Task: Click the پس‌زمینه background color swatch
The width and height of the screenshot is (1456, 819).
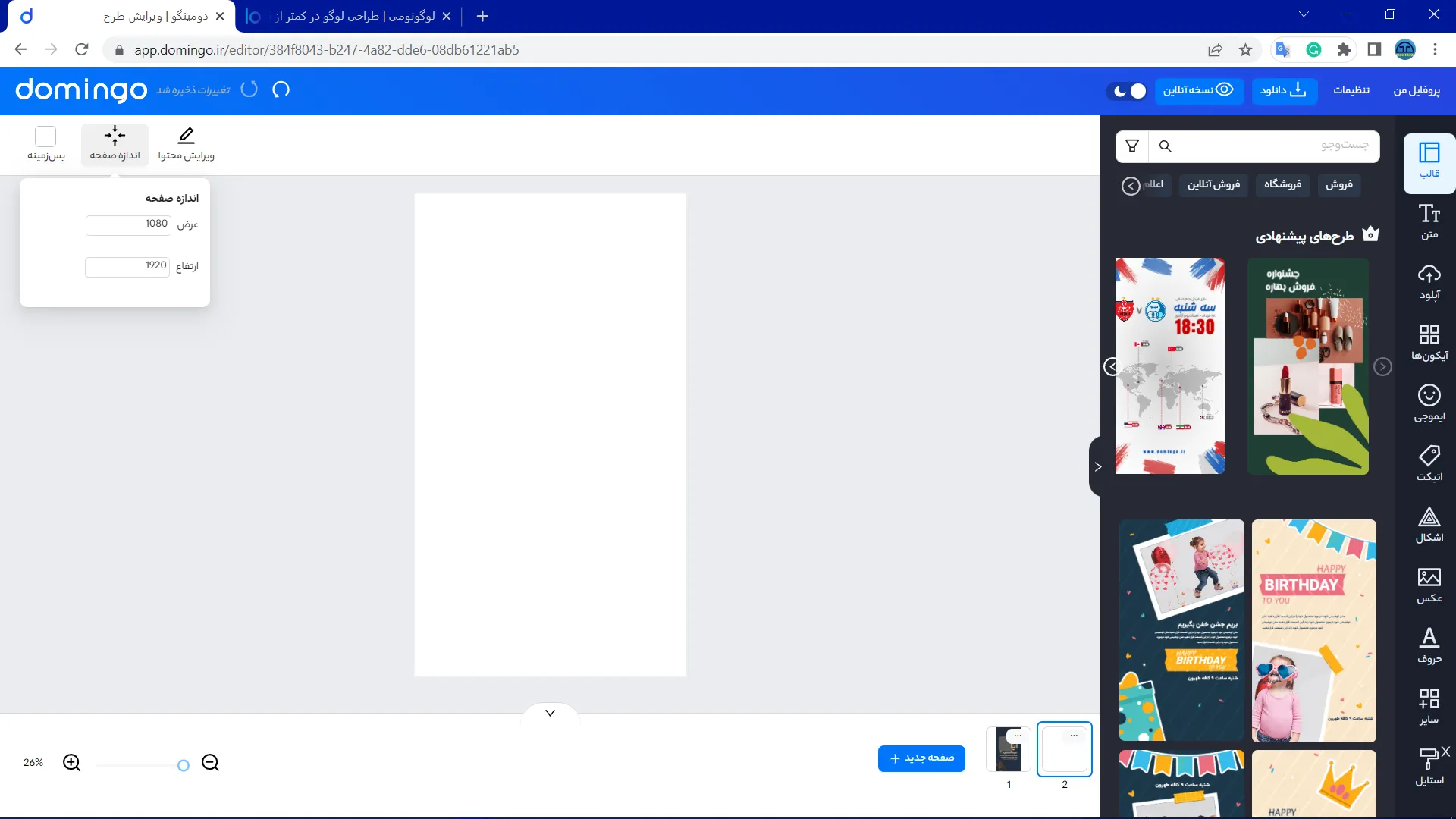Action: 45,136
